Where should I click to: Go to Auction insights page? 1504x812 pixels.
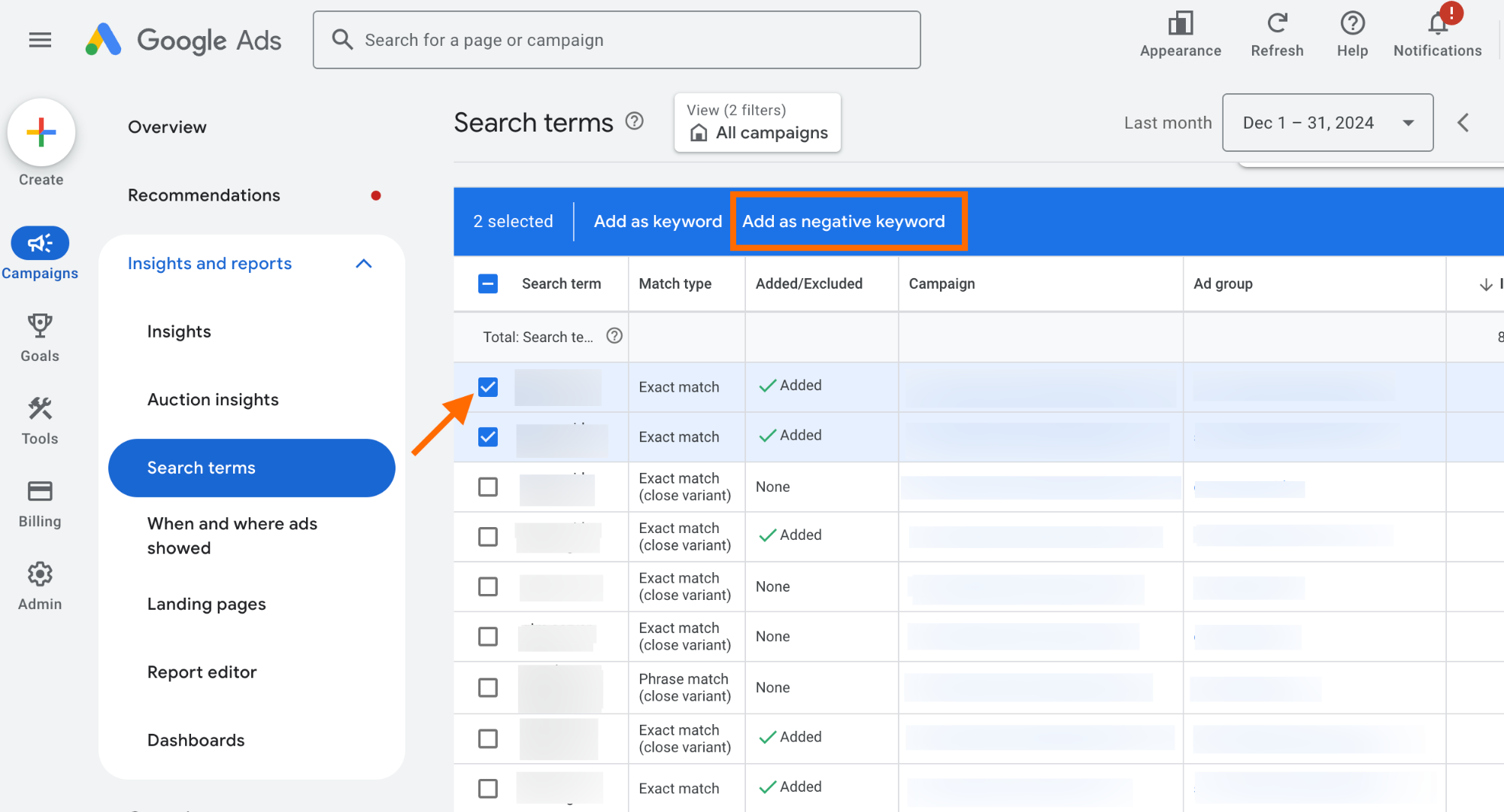coord(213,400)
